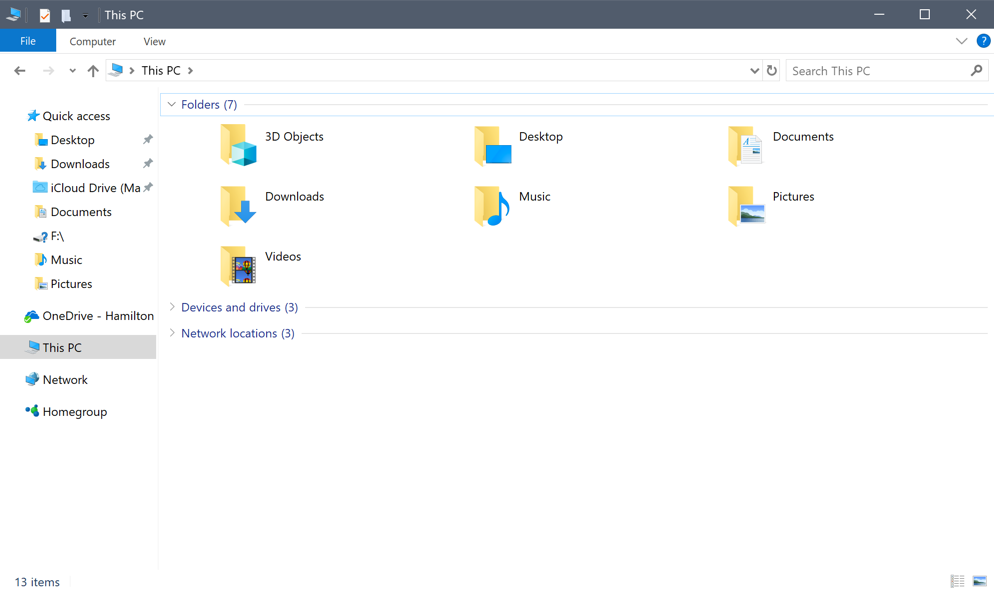
Task: Select This PC in navigation pane
Action: point(78,347)
